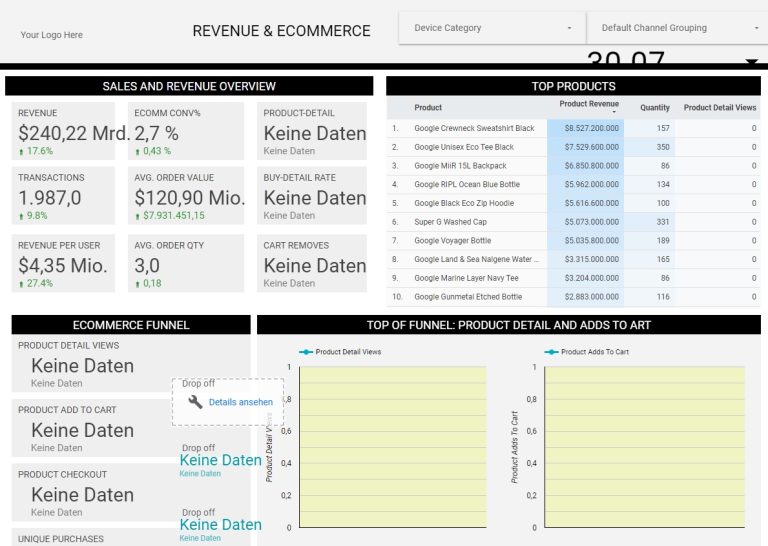Click the Your Logo Here placeholder
This screenshot has width=768, height=546.
tap(52, 35)
